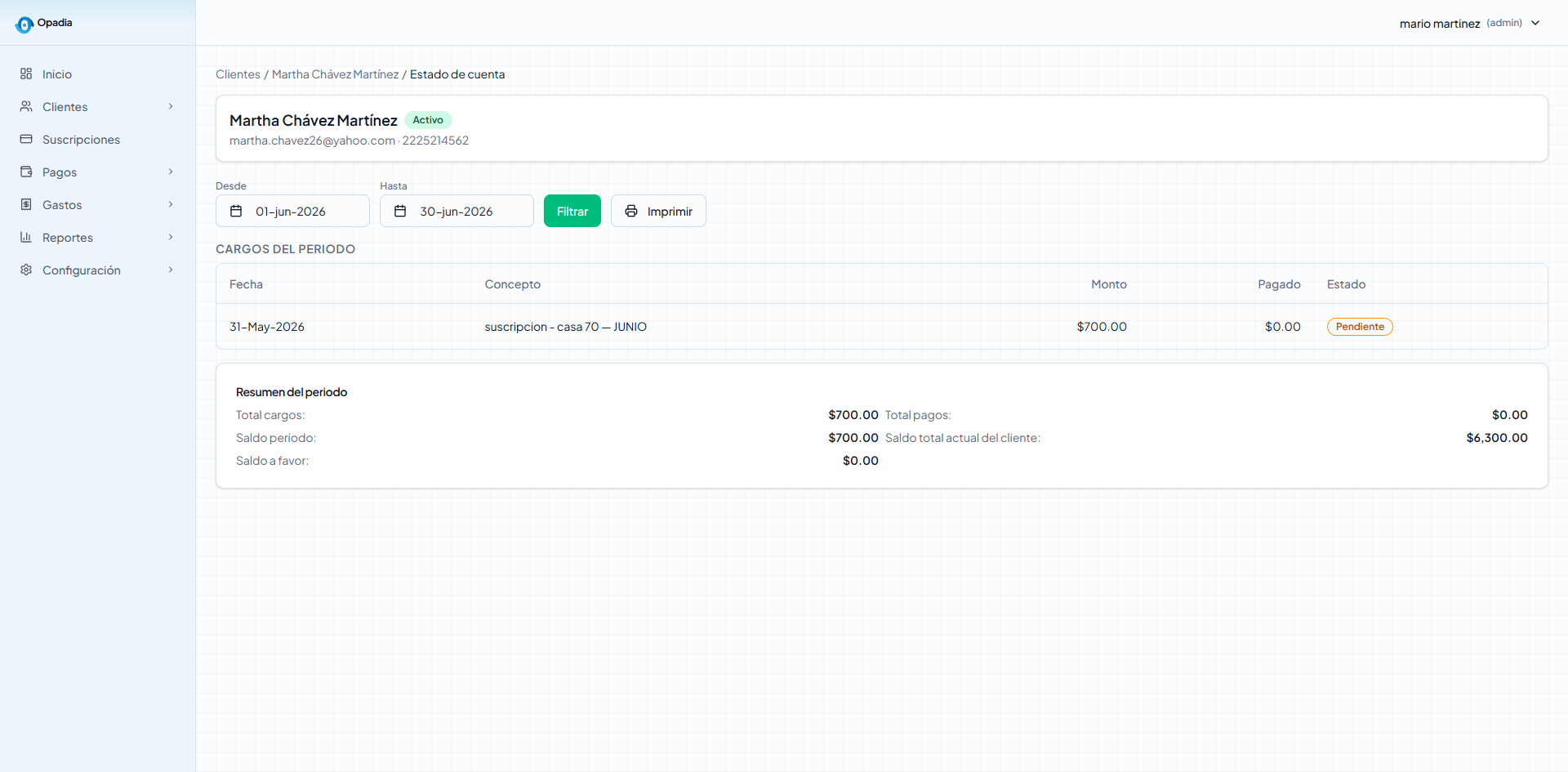Viewport: 1568px width, 772px height.
Task: Click the Reportes chart icon
Action: pyautogui.click(x=26, y=237)
